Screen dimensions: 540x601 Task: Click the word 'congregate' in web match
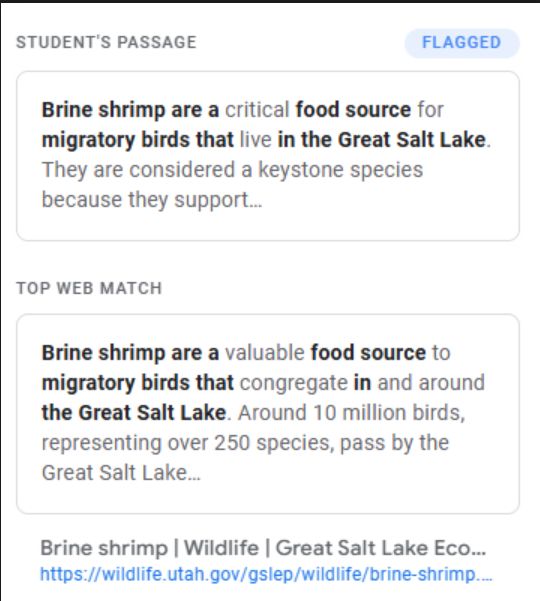(x=294, y=383)
